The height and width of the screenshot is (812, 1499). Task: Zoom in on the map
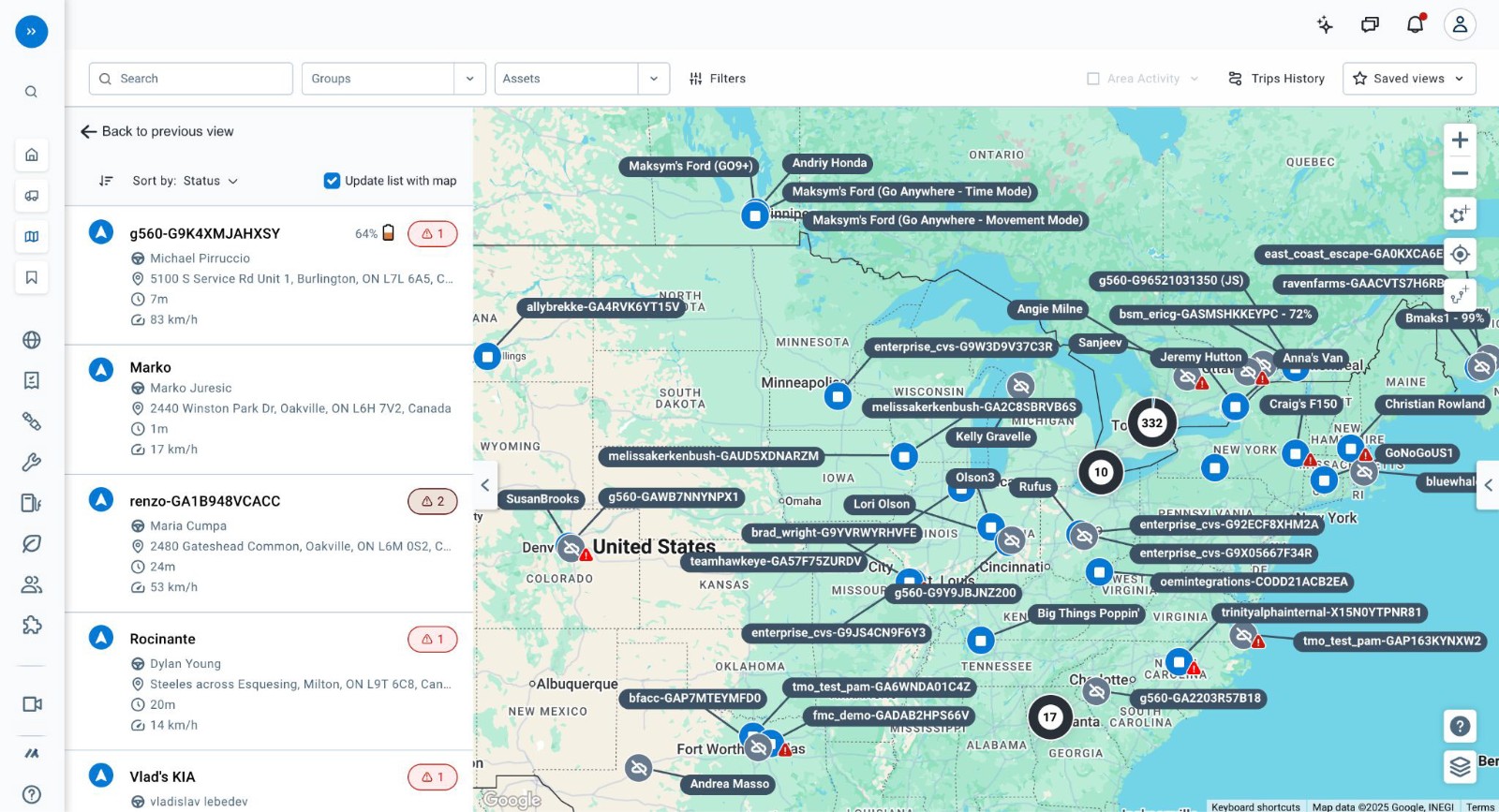pos(1460,140)
